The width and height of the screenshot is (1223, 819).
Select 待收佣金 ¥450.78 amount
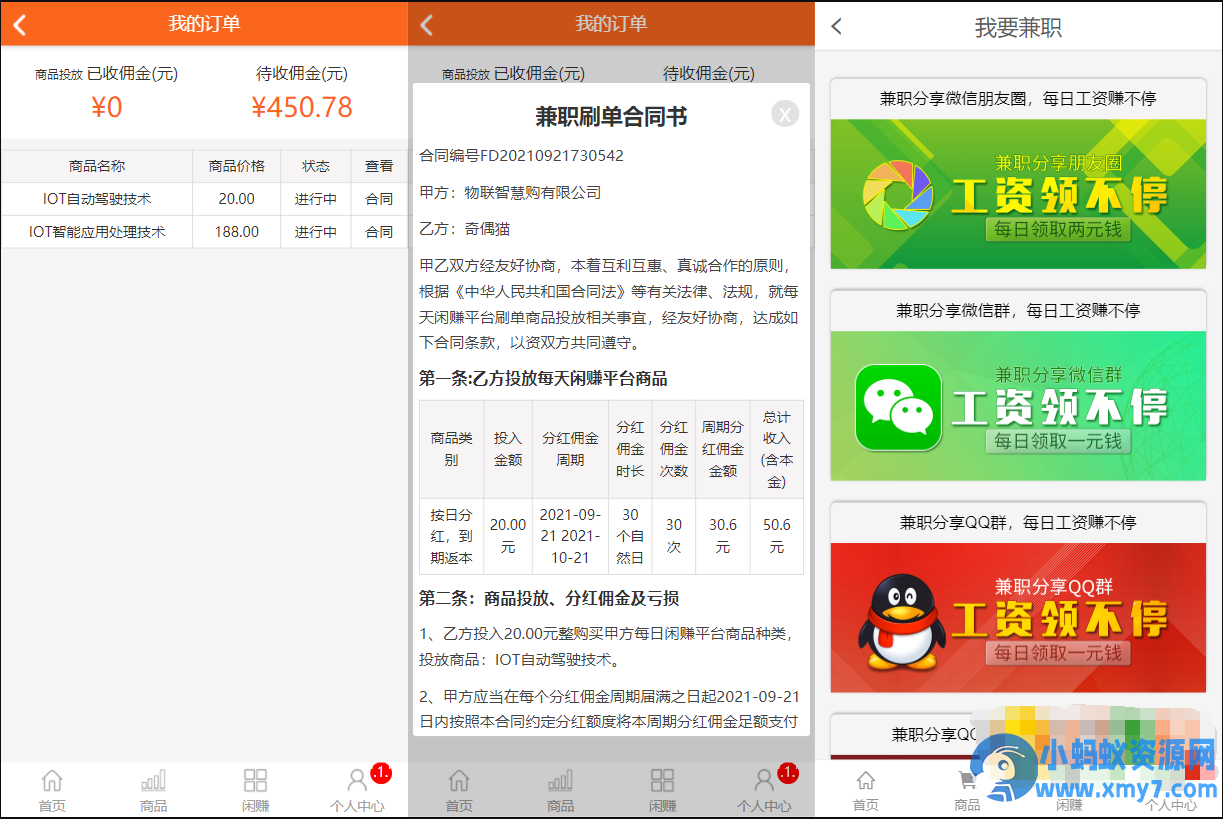302,107
